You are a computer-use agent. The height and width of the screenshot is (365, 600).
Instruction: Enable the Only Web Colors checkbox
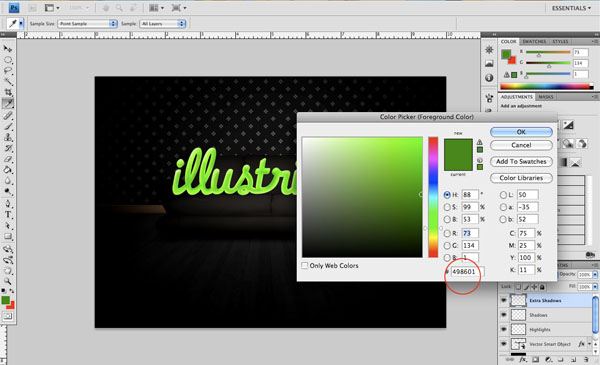[x=305, y=265]
